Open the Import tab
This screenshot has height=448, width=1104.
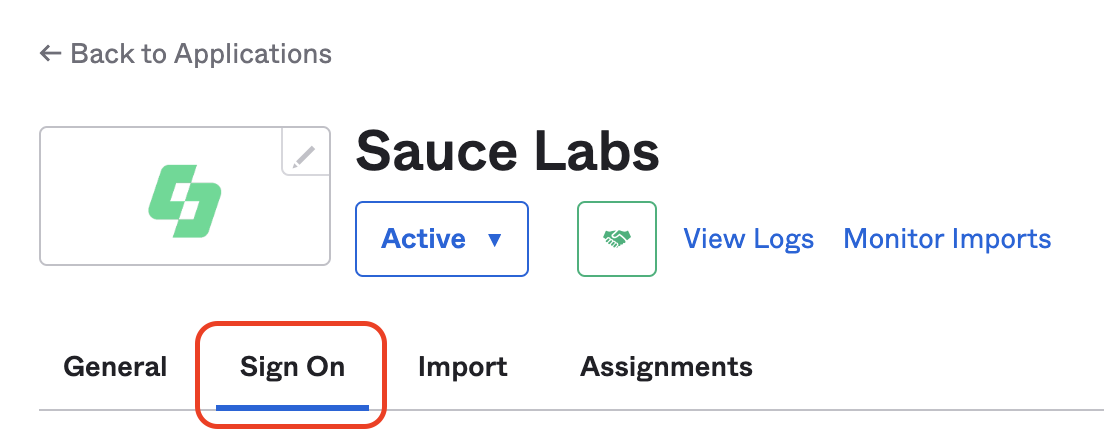[x=462, y=367]
